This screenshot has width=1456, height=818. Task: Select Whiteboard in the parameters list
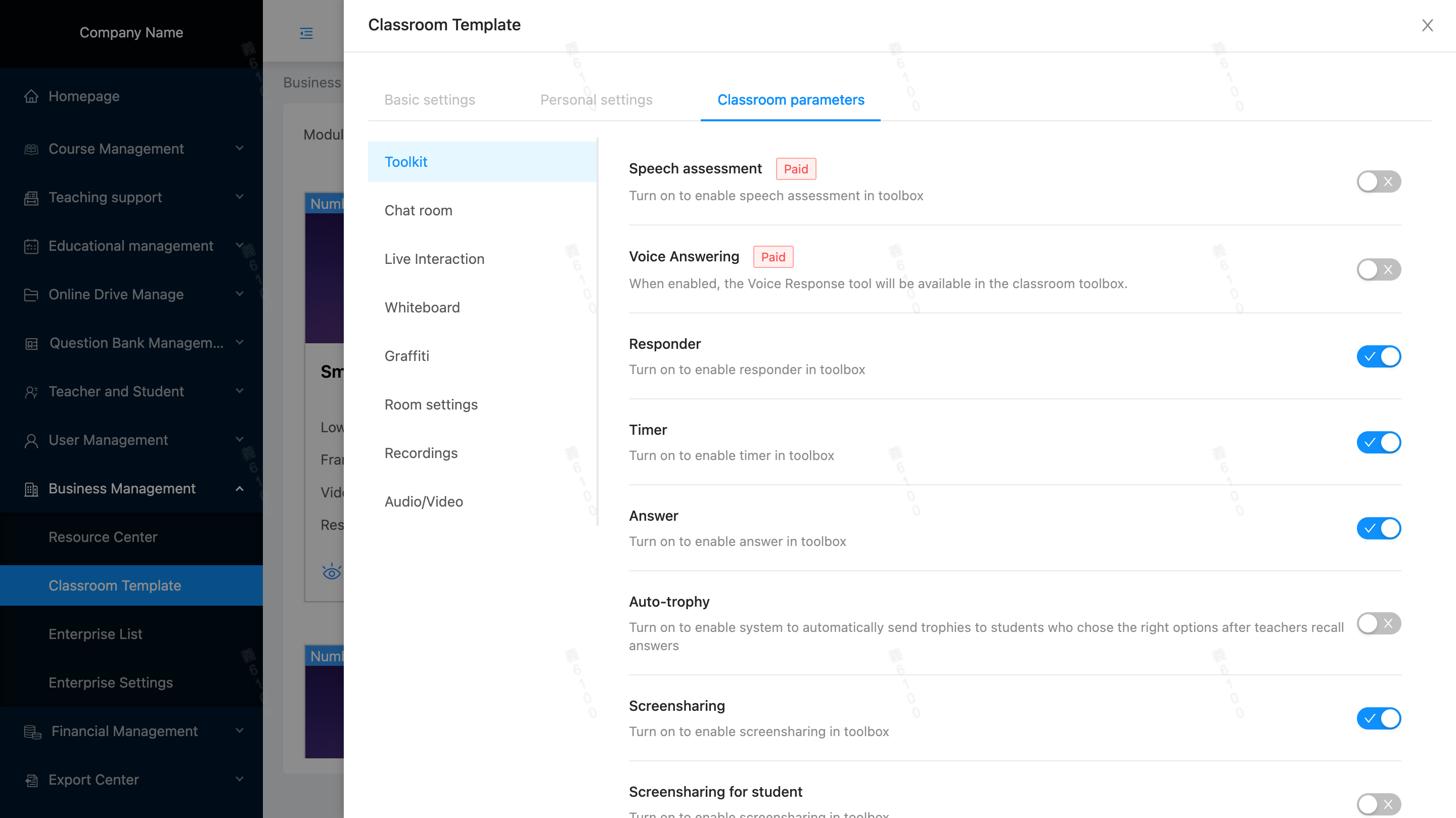(x=422, y=307)
